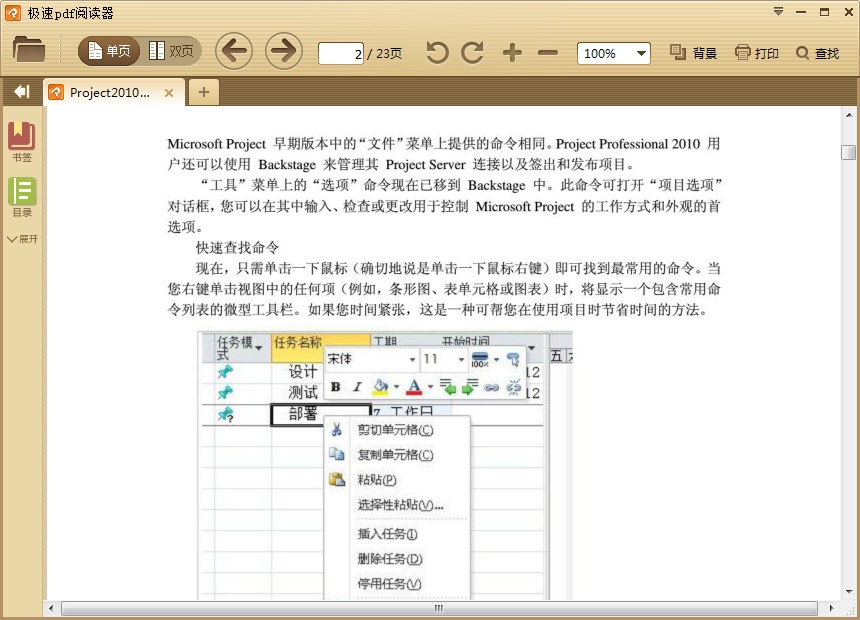Click the / 23页 total pages label
This screenshot has width=860, height=620.
click(x=384, y=53)
